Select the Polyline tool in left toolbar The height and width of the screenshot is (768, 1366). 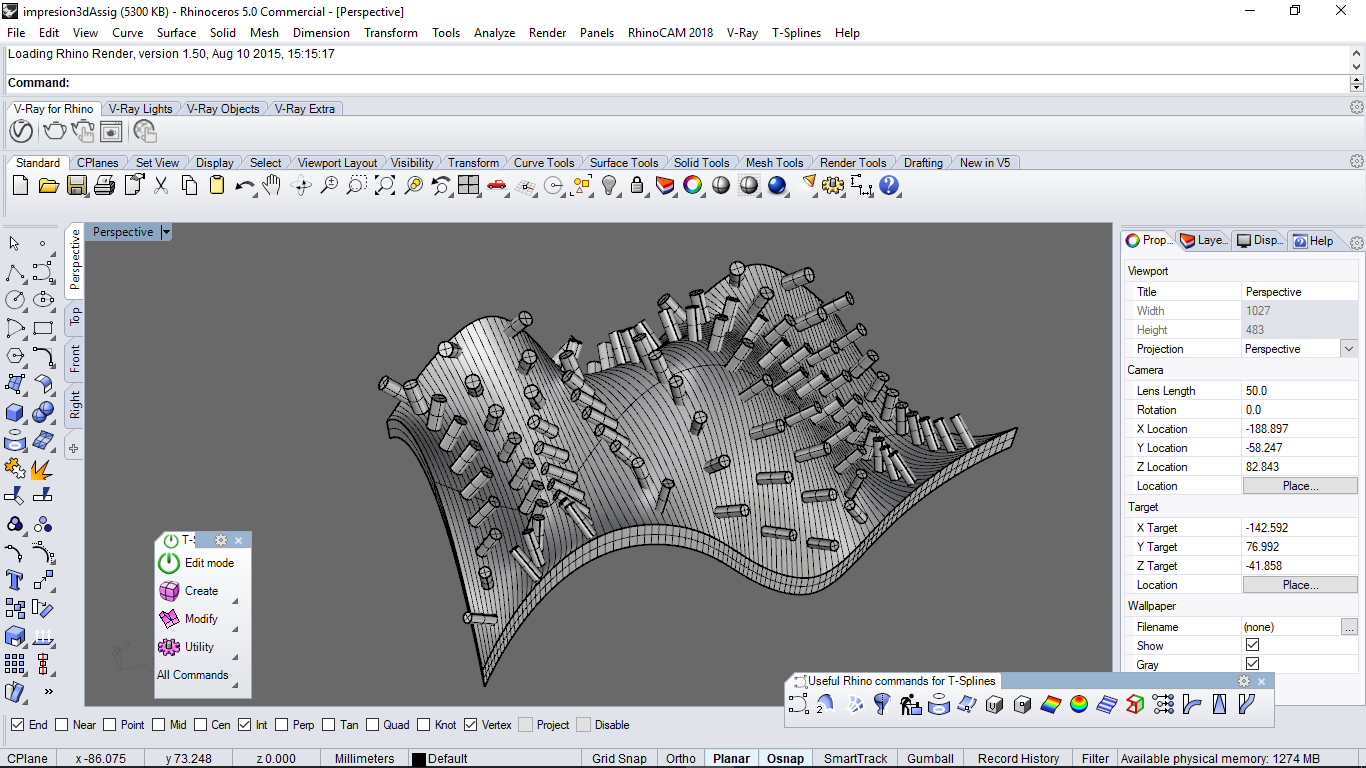[x=15, y=272]
